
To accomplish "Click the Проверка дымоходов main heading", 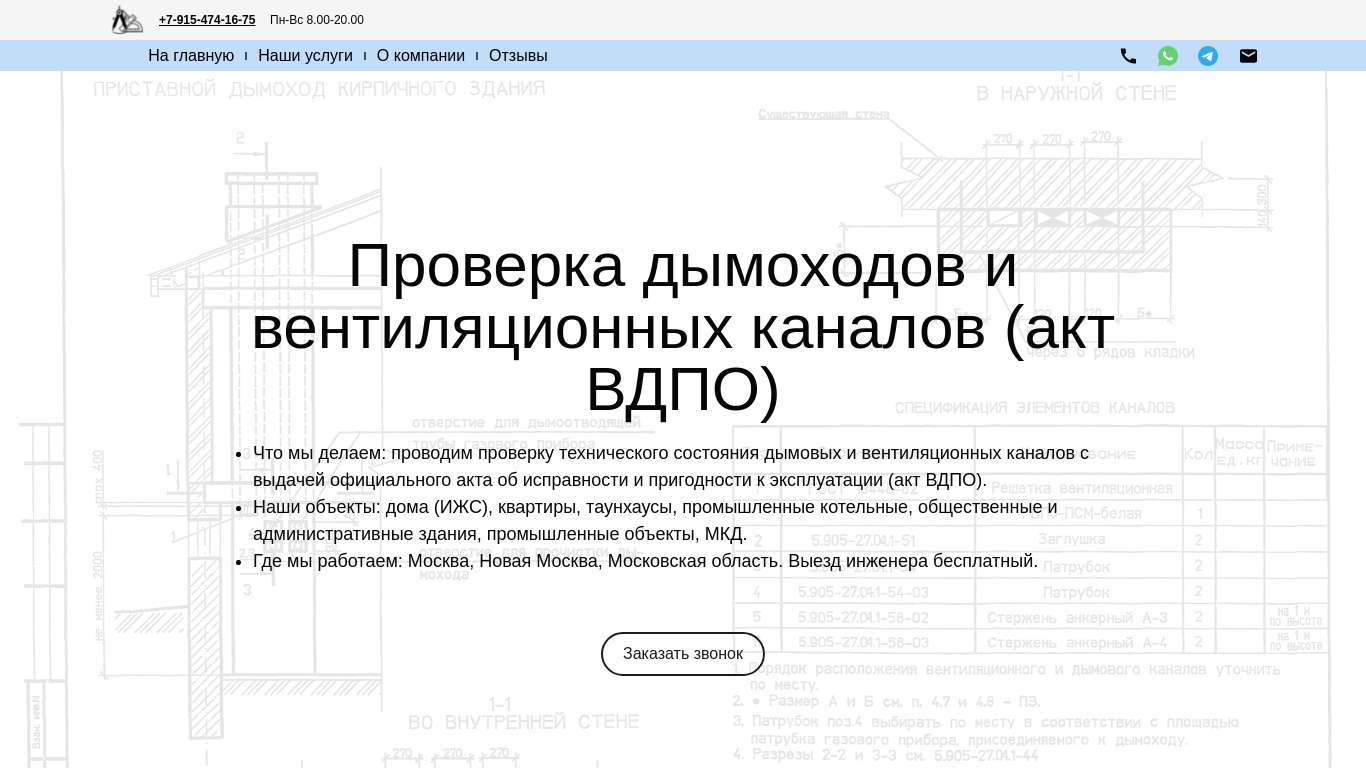I will tap(682, 327).
